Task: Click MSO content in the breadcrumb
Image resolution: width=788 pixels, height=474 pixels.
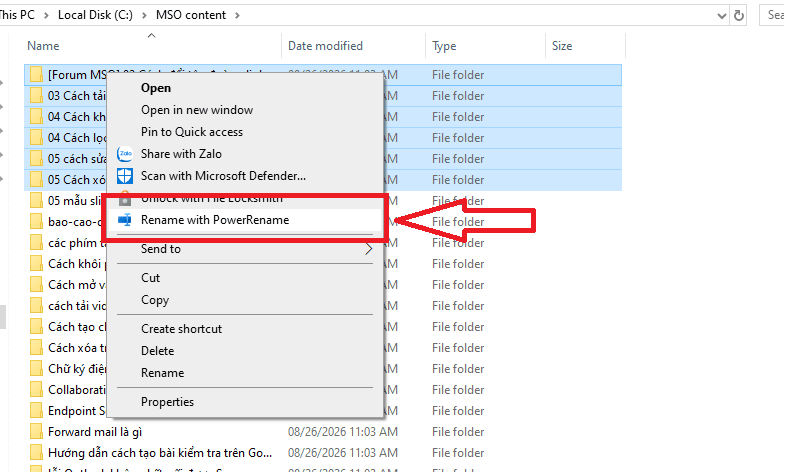Action: [x=191, y=15]
